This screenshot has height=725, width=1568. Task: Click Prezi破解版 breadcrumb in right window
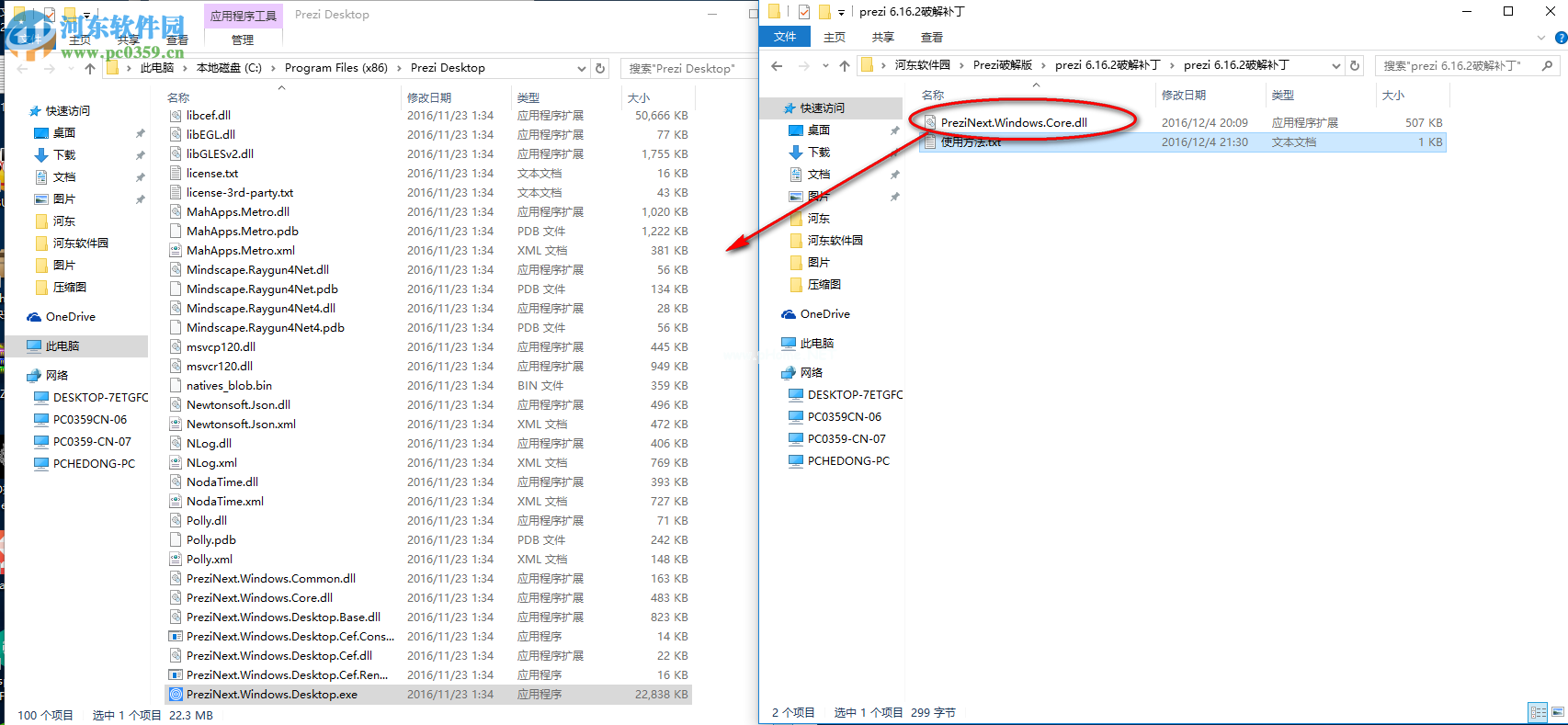(x=1003, y=65)
